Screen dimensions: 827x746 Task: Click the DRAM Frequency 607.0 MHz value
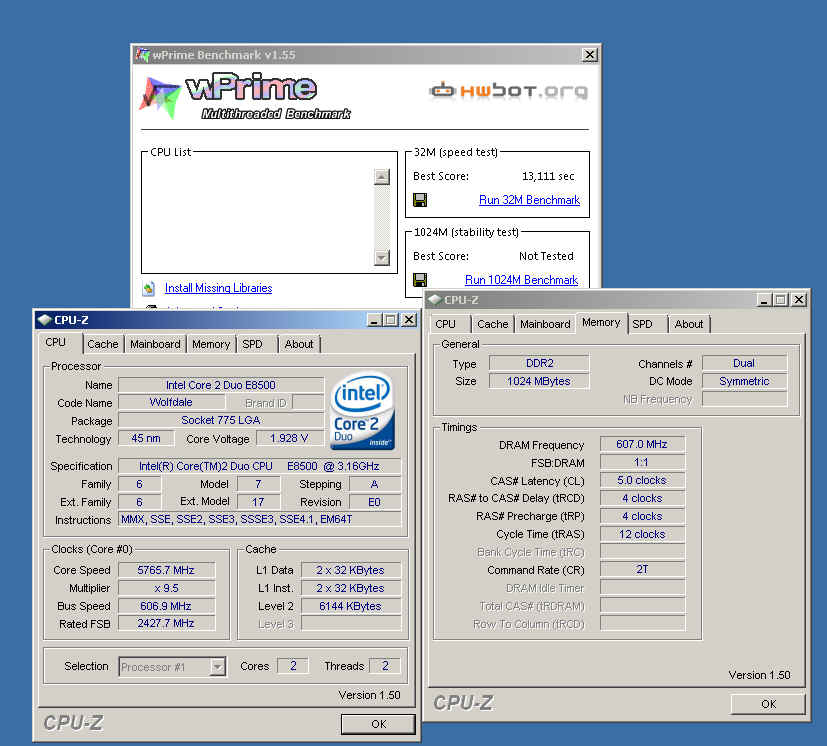(x=642, y=445)
